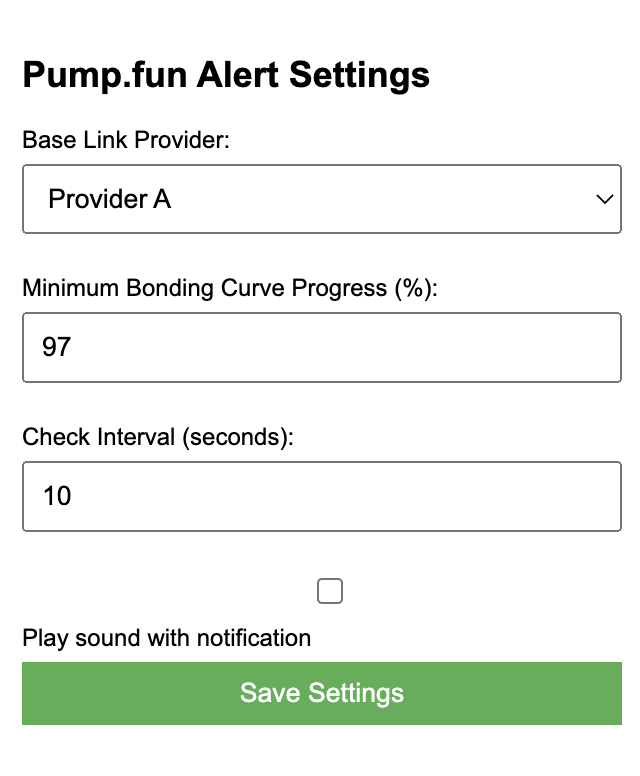Open the Base Link Provider dropdown
640x776 pixels.
tap(321, 199)
